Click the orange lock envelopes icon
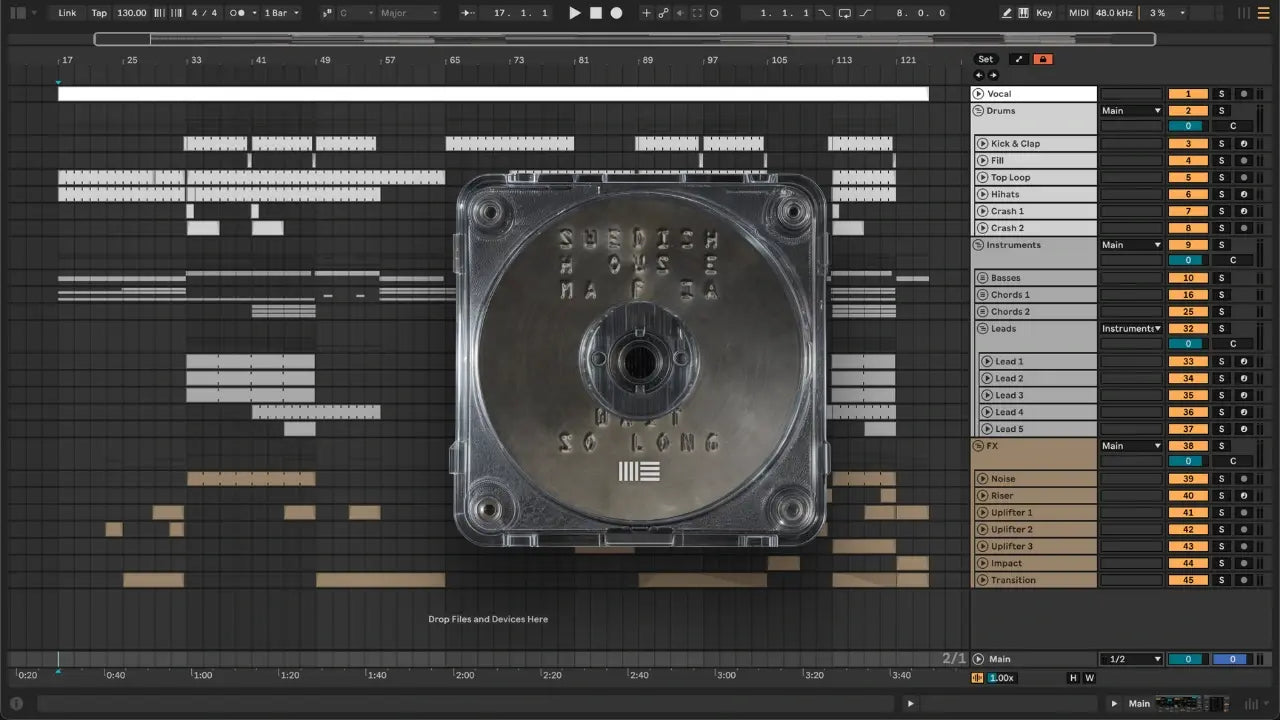Screen dimensions: 1280x720 pos(1043,59)
